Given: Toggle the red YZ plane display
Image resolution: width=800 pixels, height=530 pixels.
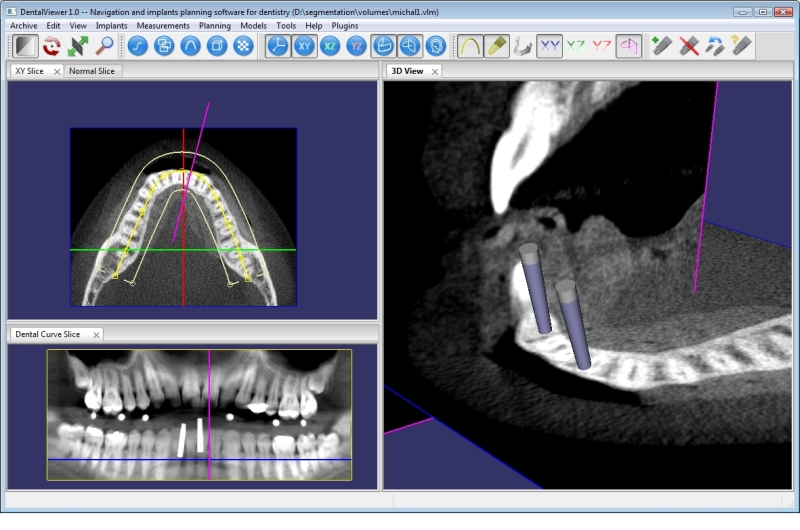Looking at the screenshot, I should [602, 46].
